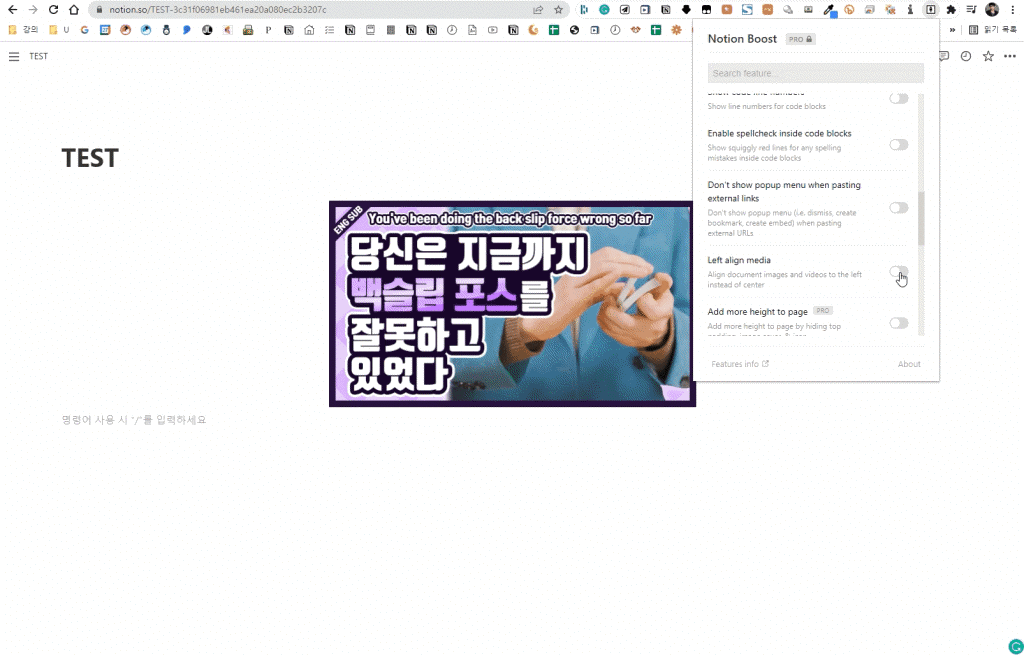
Task: Click the PRO lock badge in Notion Boost
Action: (799, 38)
